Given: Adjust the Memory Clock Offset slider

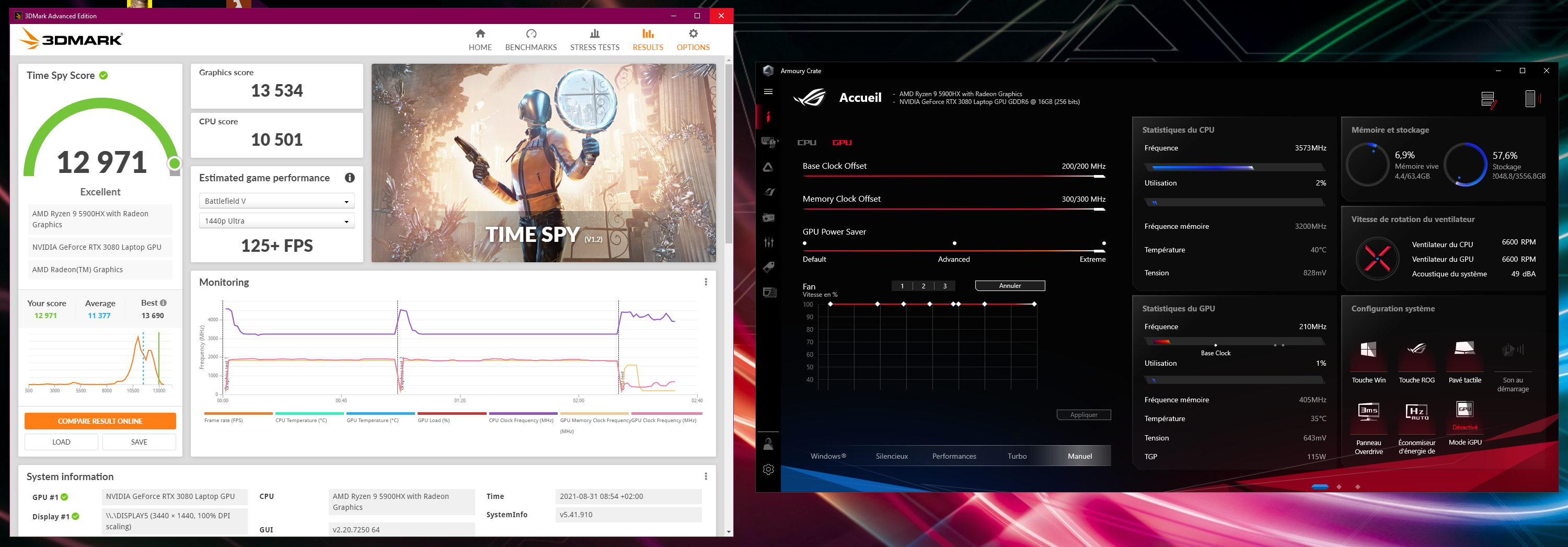Looking at the screenshot, I should tap(954, 210).
